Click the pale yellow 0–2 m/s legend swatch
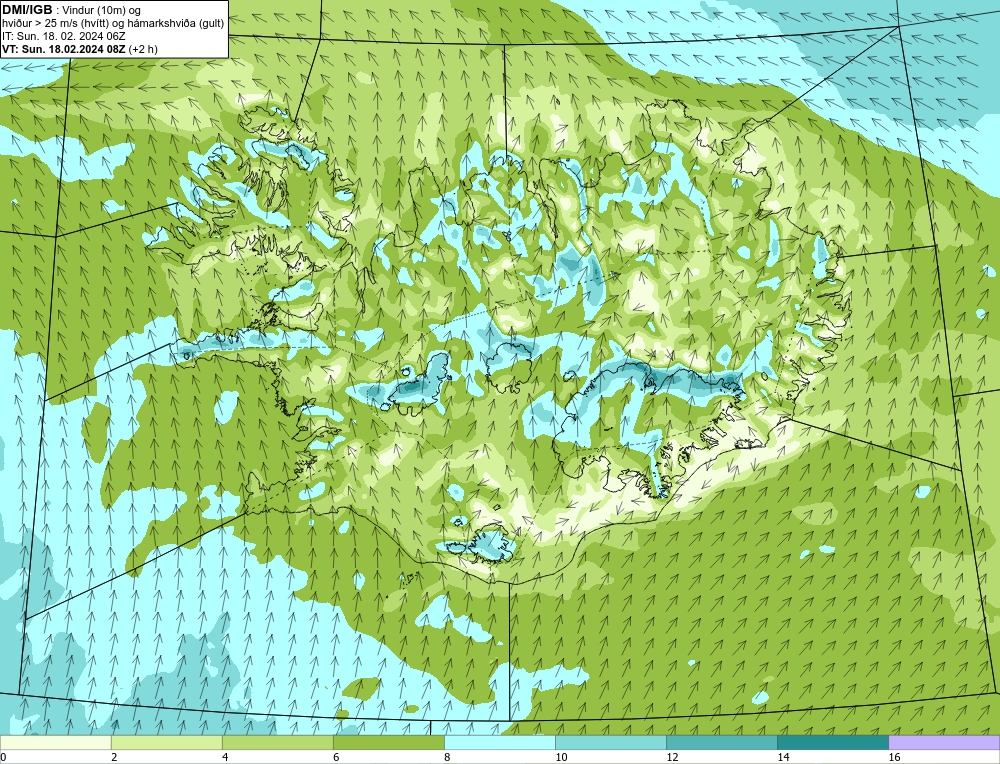This screenshot has height=764, width=1000. [x=55, y=742]
